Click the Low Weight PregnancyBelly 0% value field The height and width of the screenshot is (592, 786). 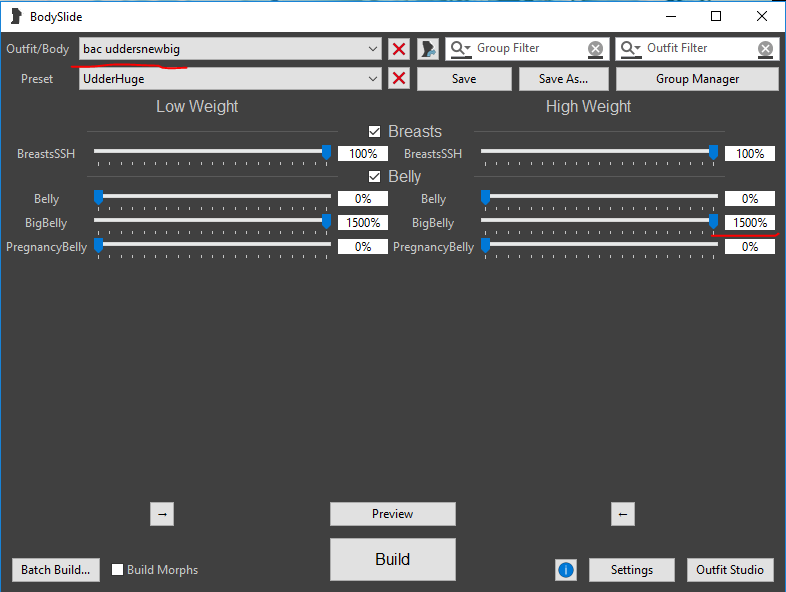[363, 247]
